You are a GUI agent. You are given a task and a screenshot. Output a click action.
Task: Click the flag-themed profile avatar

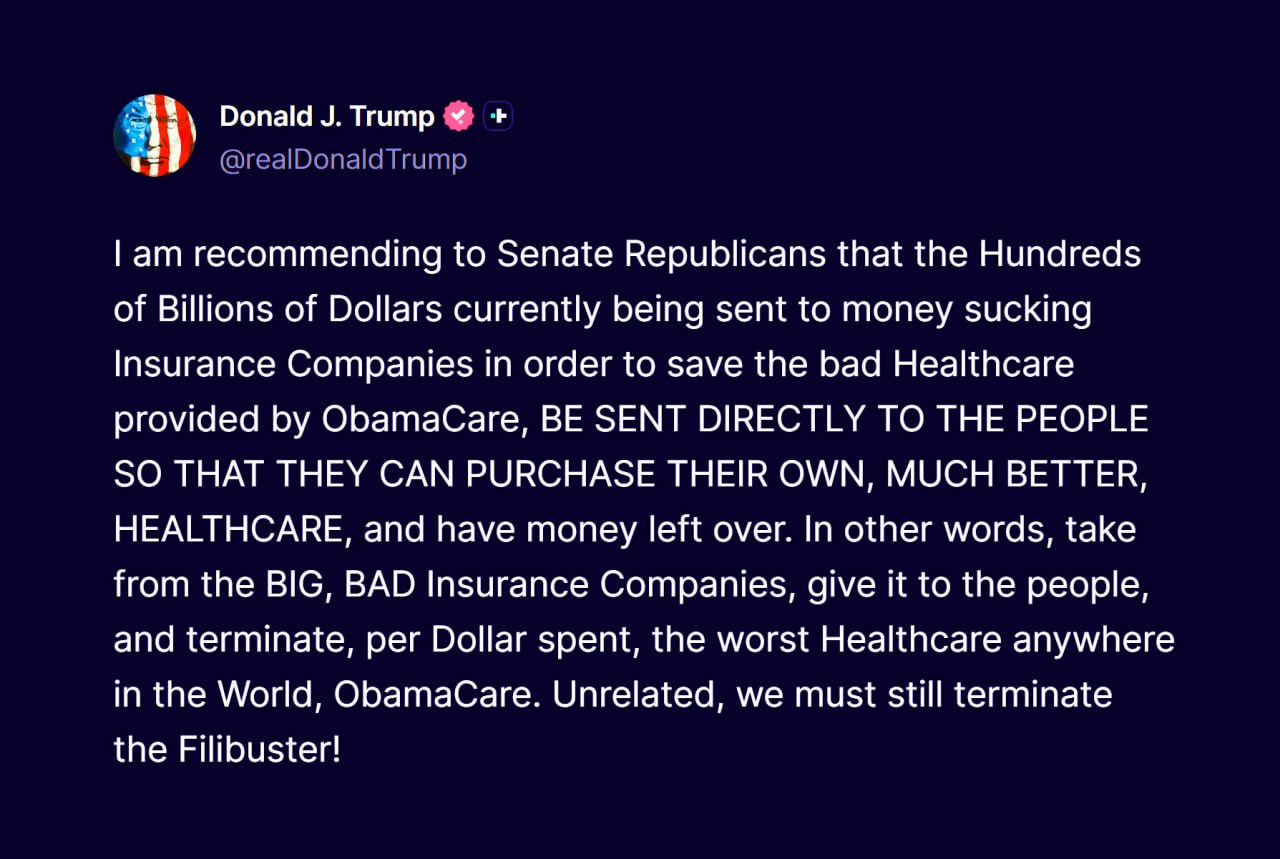click(x=154, y=136)
